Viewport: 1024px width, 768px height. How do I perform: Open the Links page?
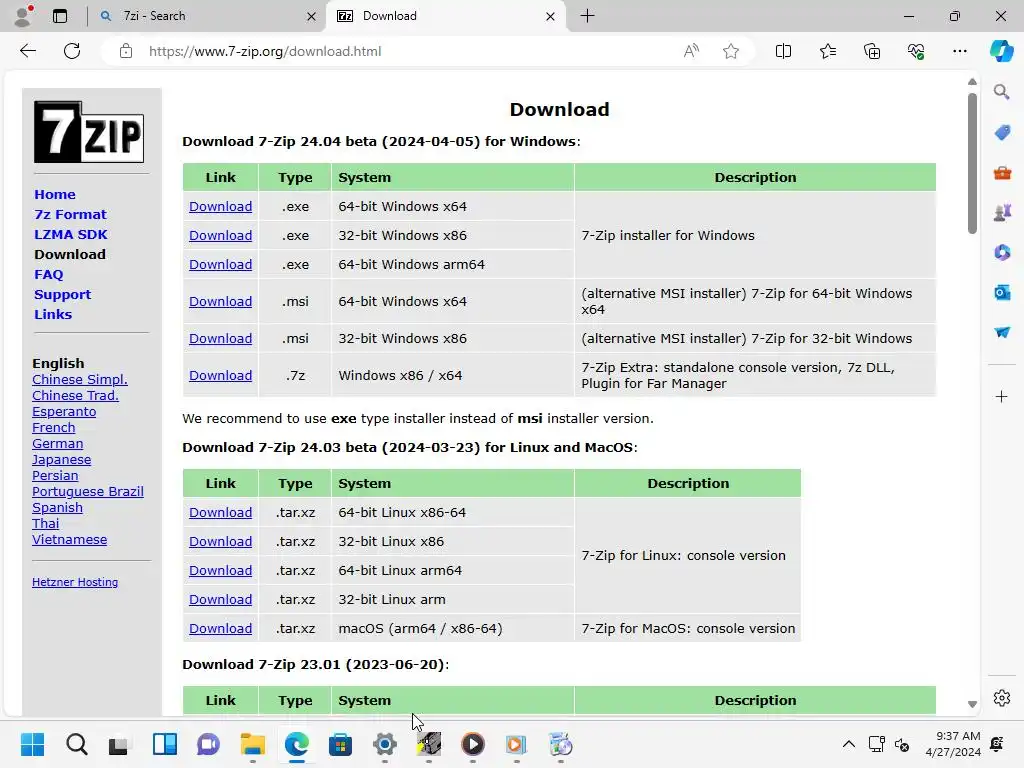click(53, 314)
